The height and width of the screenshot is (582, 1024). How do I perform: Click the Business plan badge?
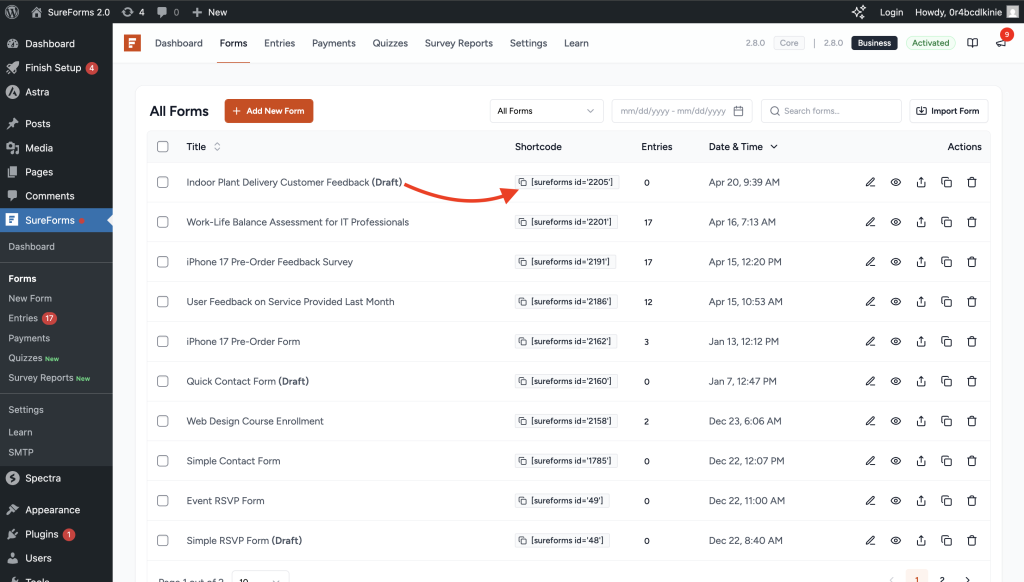[874, 43]
